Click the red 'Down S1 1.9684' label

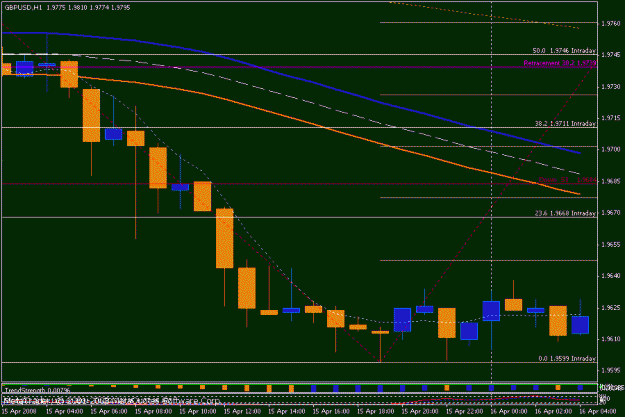coord(568,180)
